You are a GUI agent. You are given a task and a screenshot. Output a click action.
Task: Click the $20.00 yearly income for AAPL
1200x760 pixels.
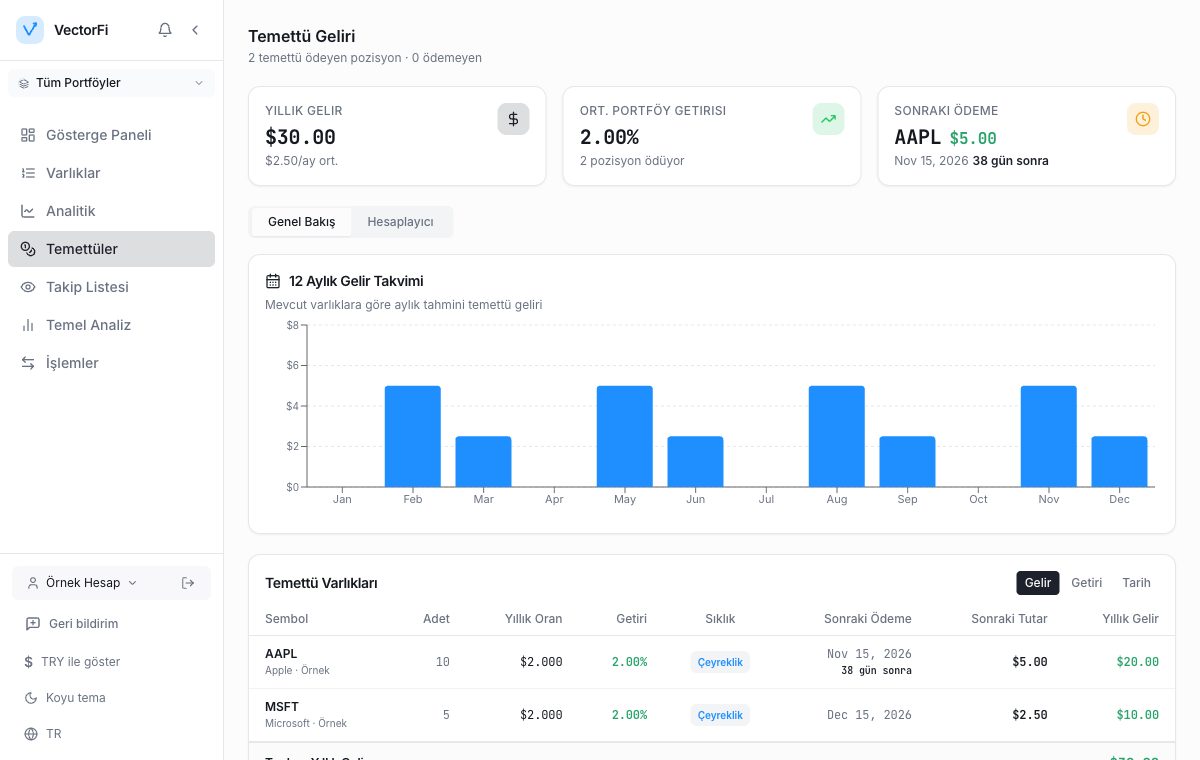1138,662
